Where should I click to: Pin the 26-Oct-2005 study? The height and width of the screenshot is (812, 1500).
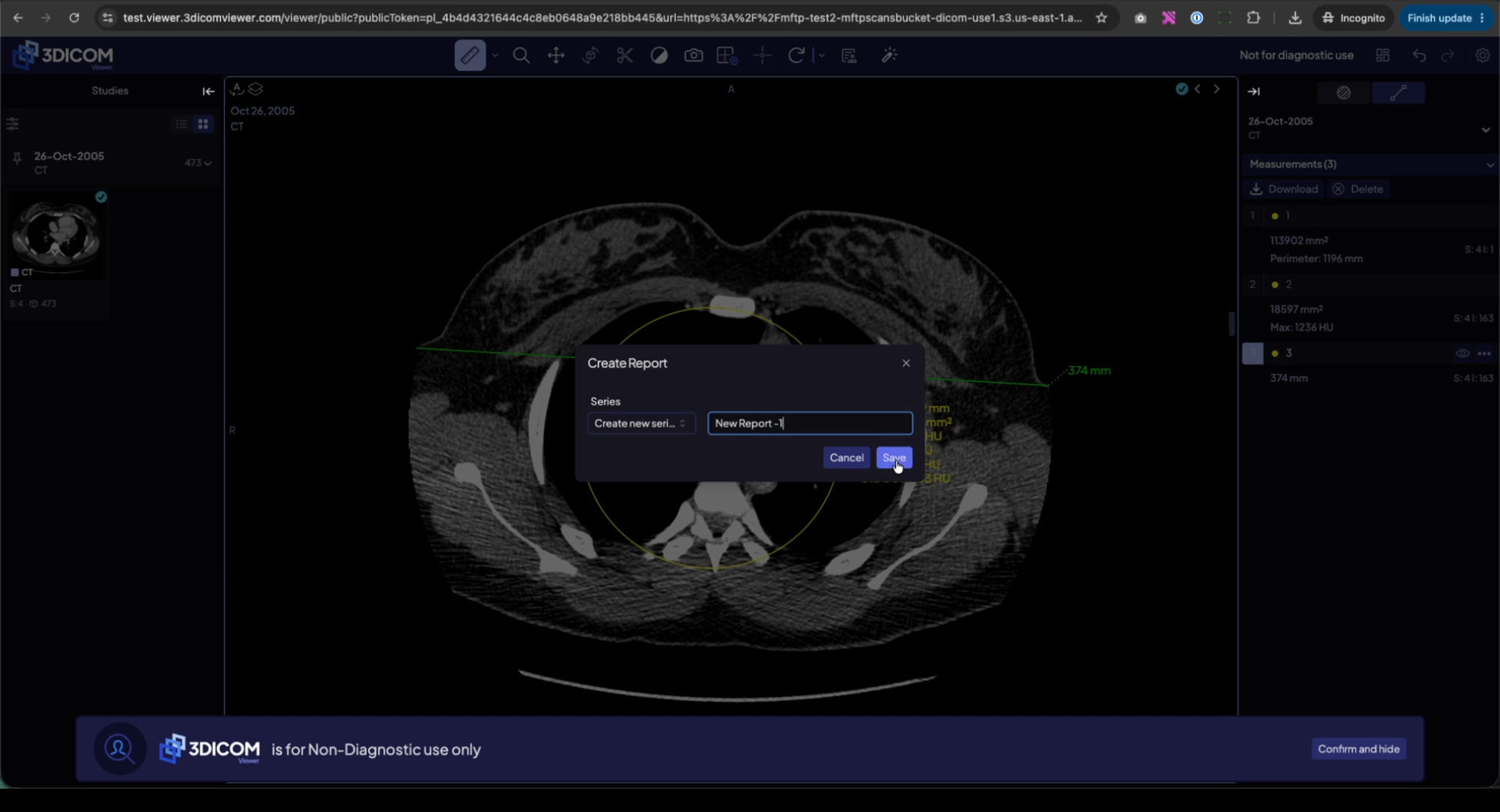(x=16, y=160)
